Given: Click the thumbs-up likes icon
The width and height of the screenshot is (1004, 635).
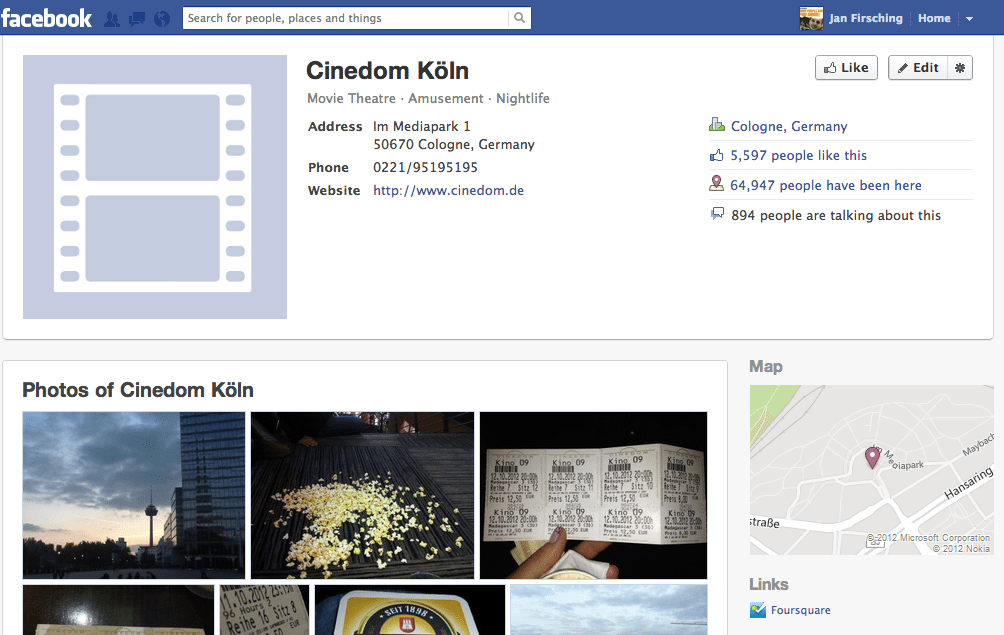Looking at the screenshot, I should pos(717,155).
